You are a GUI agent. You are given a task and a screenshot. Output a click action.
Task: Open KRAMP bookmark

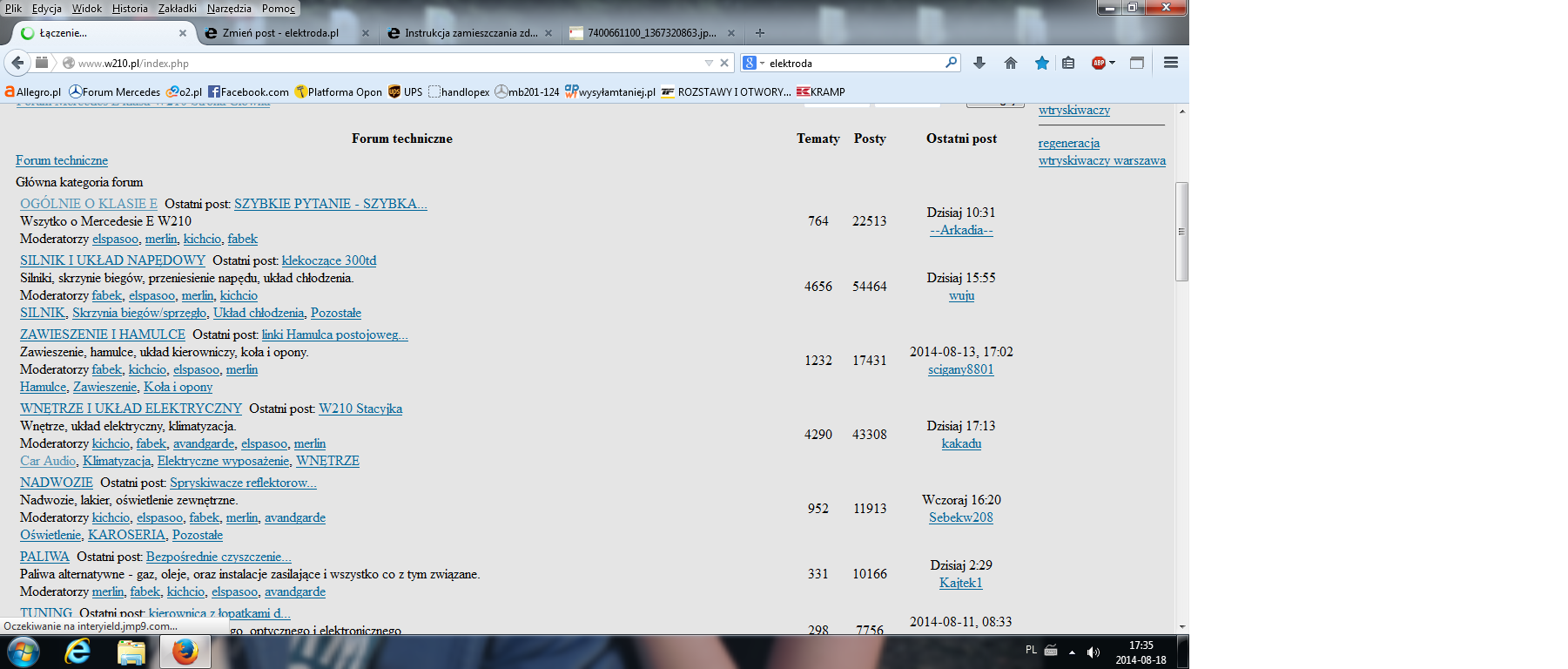tap(820, 91)
